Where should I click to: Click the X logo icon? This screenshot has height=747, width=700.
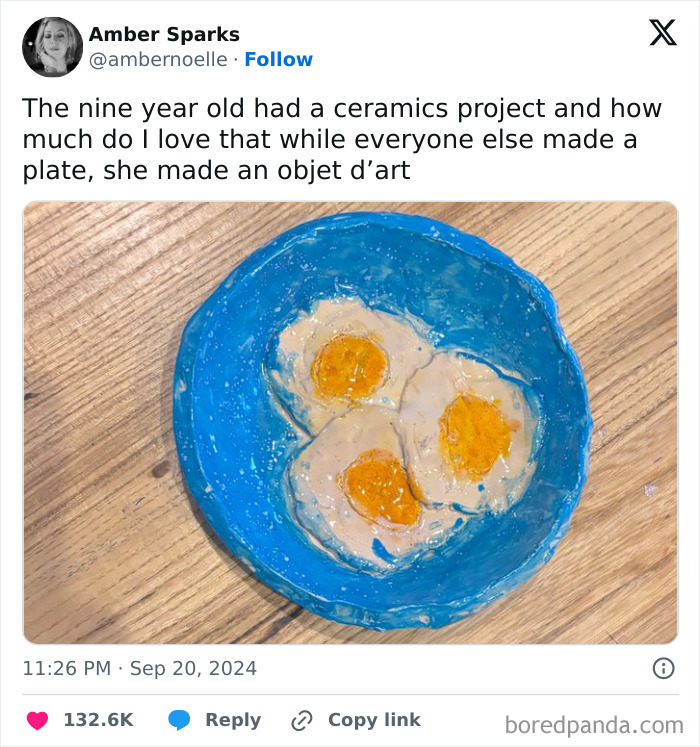click(662, 34)
